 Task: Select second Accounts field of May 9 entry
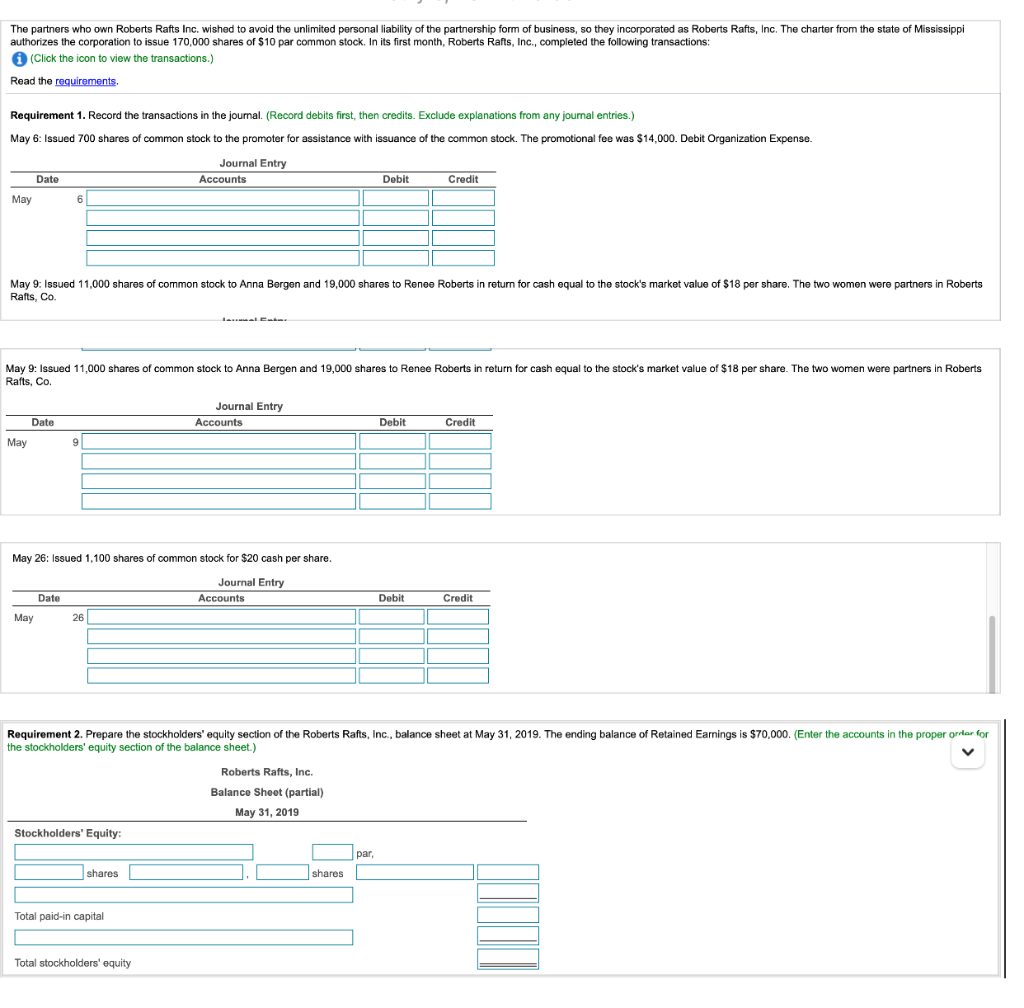[x=219, y=462]
